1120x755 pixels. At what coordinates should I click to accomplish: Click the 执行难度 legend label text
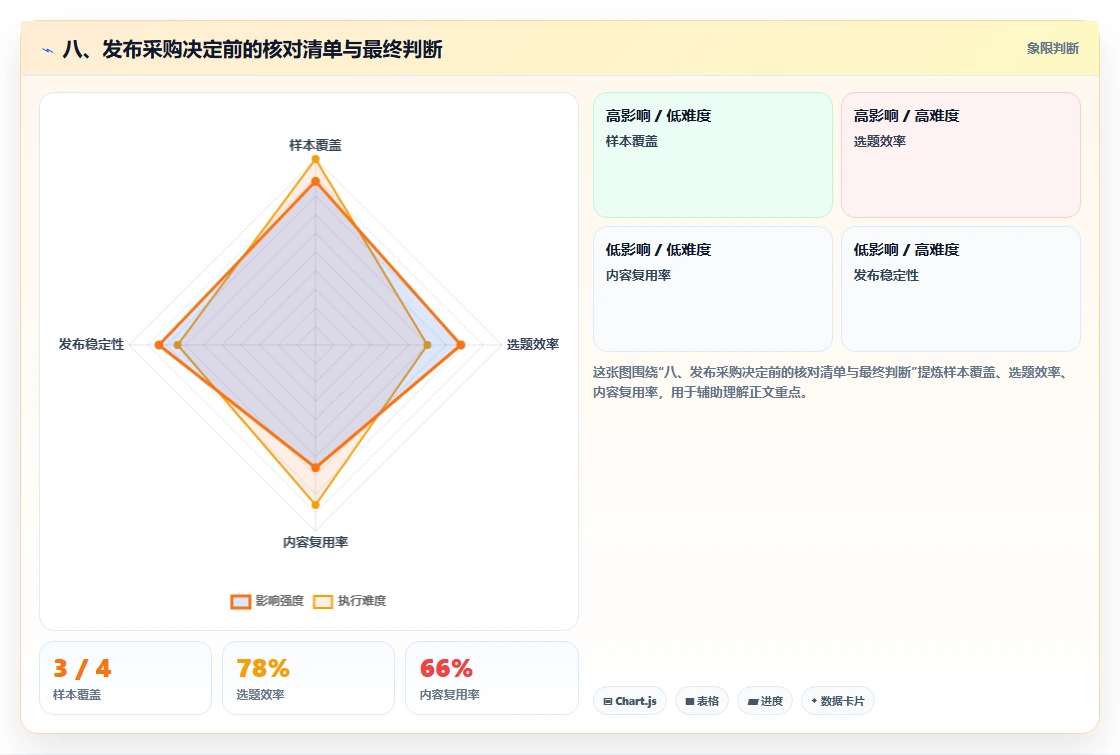coord(362,601)
